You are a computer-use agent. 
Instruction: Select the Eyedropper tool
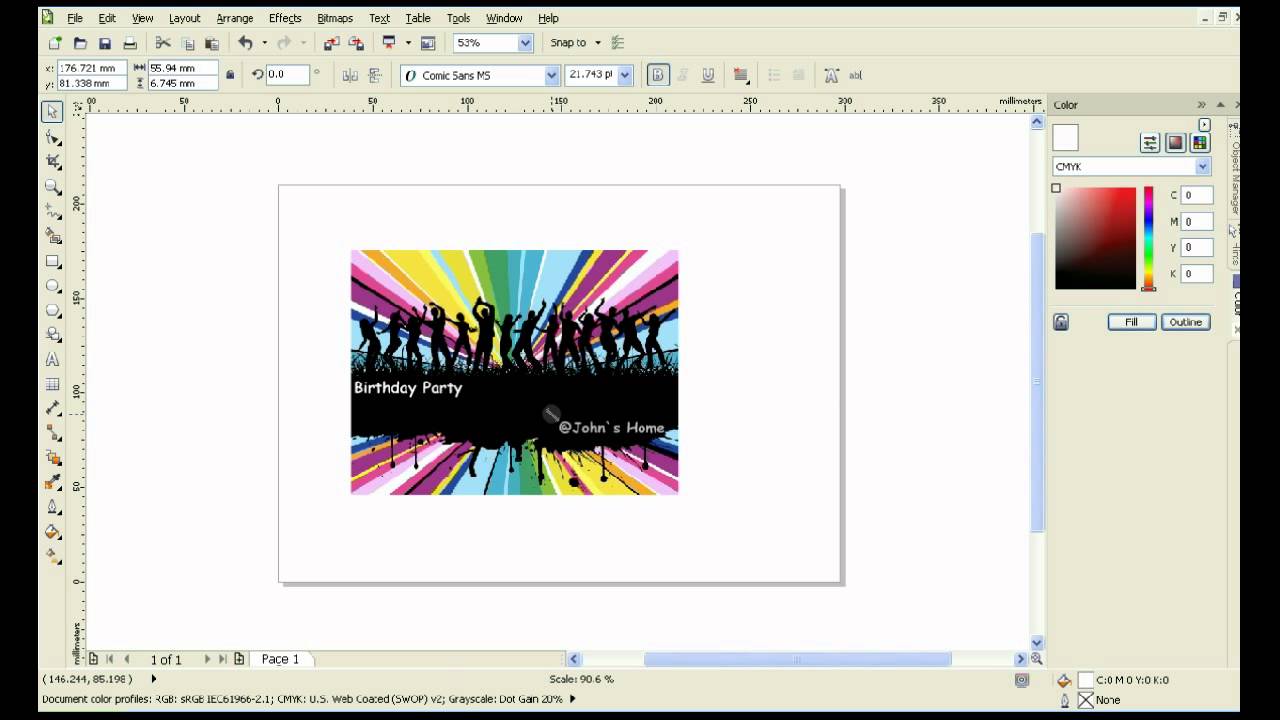[52, 482]
